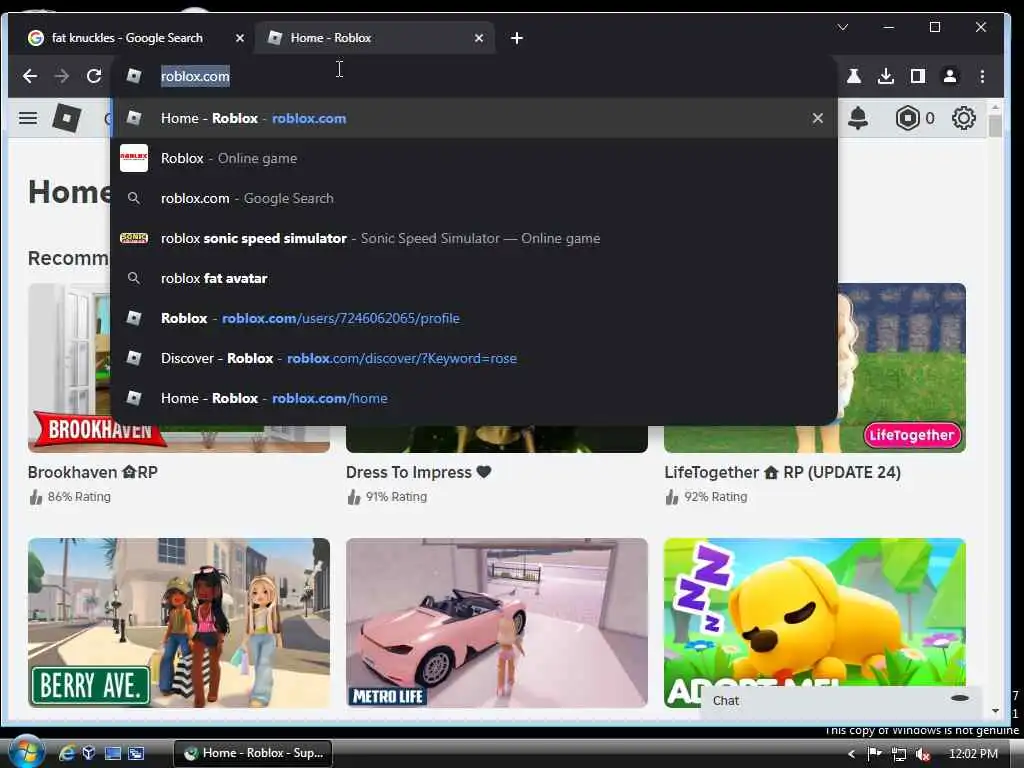Open the Chrome Labs flask icon
The width and height of the screenshot is (1024, 768).
[854, 76]
